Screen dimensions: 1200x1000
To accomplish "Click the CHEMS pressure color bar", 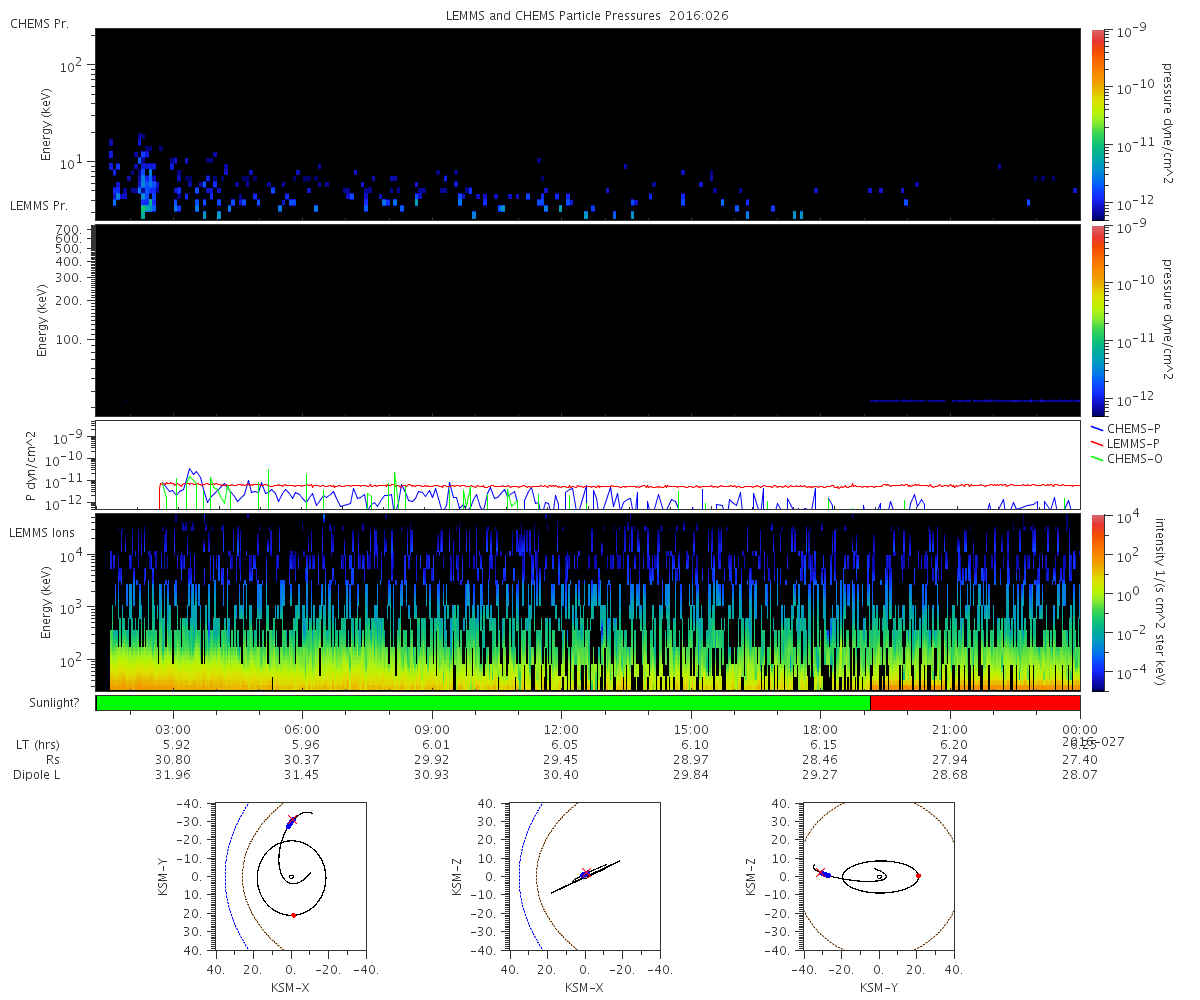I will pos(1098,124).
